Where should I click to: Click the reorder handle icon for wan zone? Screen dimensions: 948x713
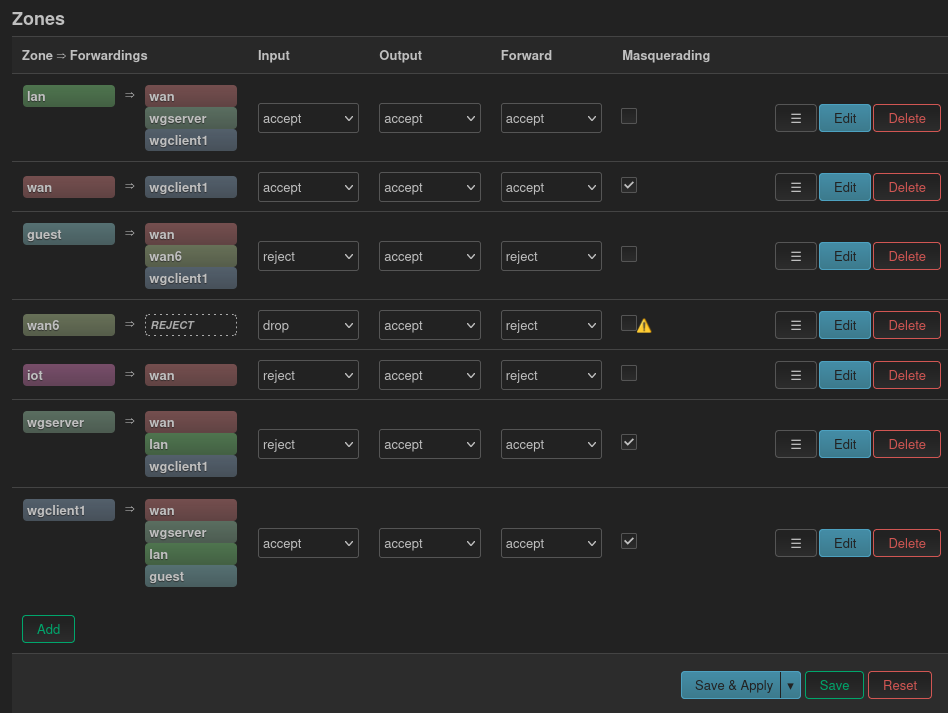point(796,187)
